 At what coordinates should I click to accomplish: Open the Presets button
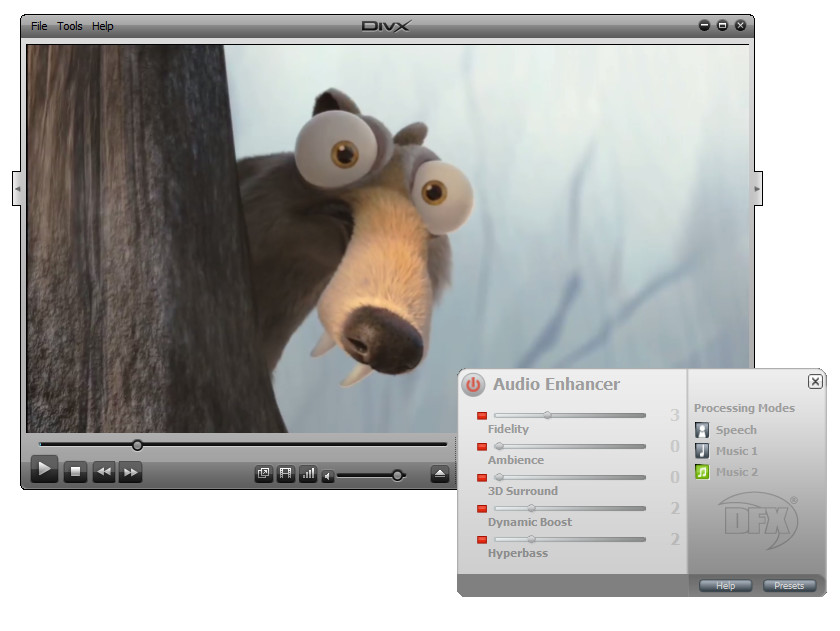tap(789, 585)
